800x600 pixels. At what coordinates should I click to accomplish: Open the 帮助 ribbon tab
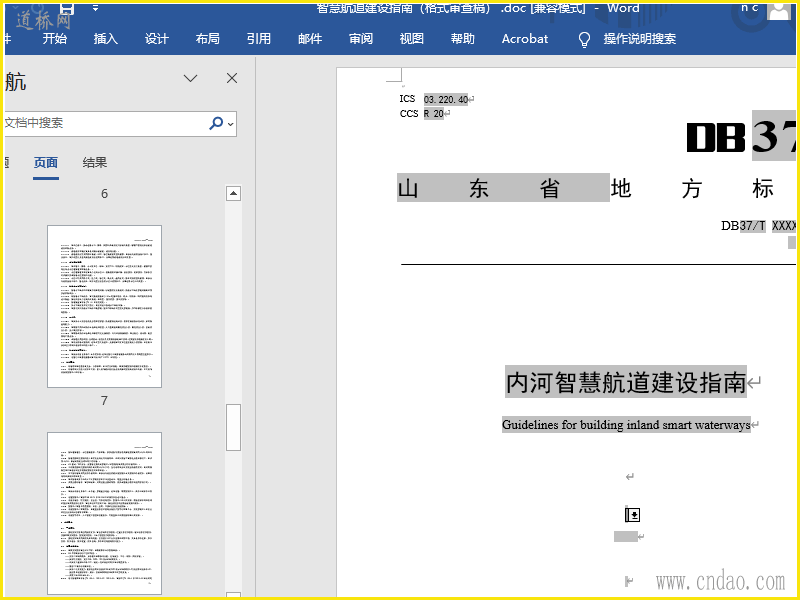pos(463,39)
